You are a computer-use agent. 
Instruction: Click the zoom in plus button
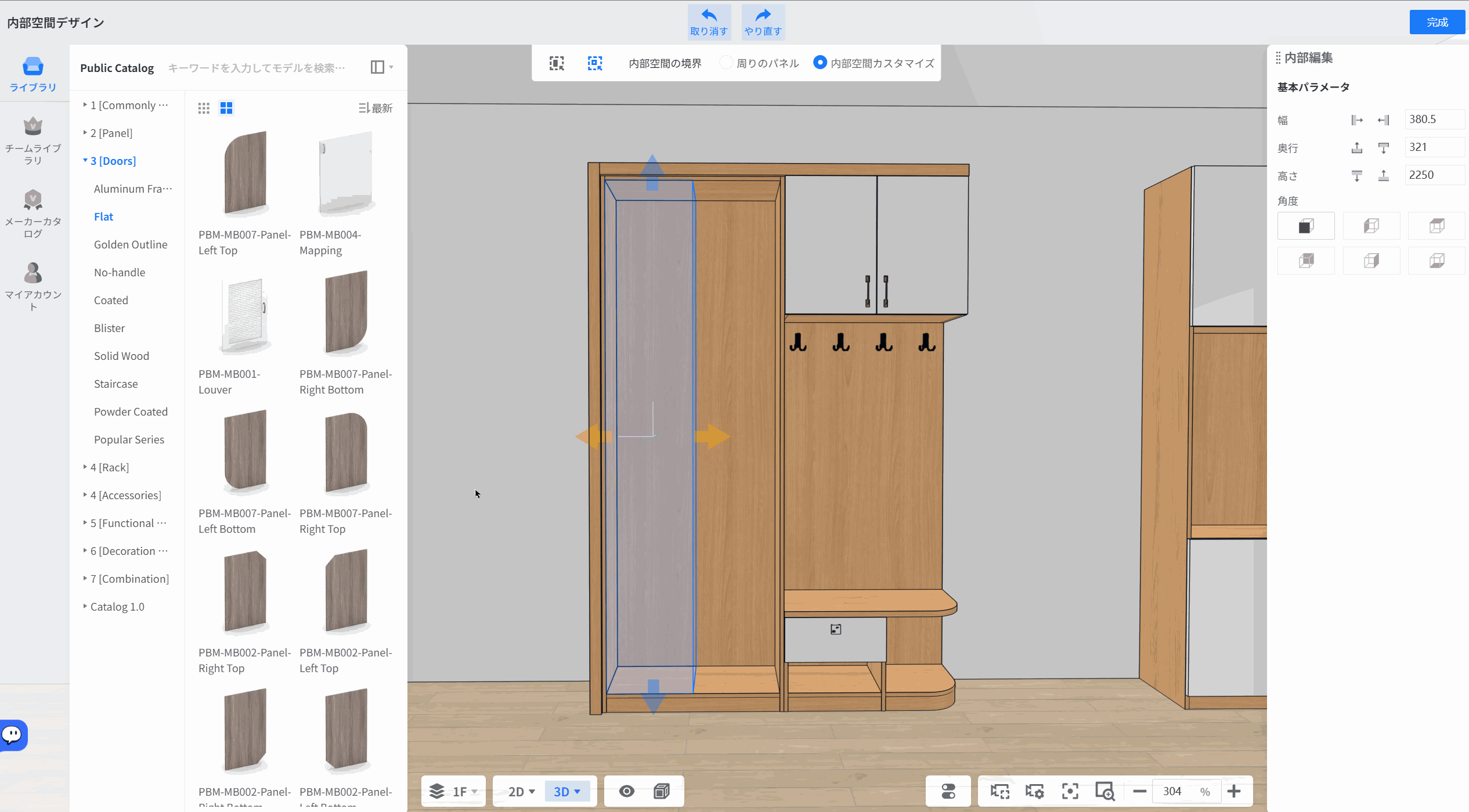(1234, 792)
